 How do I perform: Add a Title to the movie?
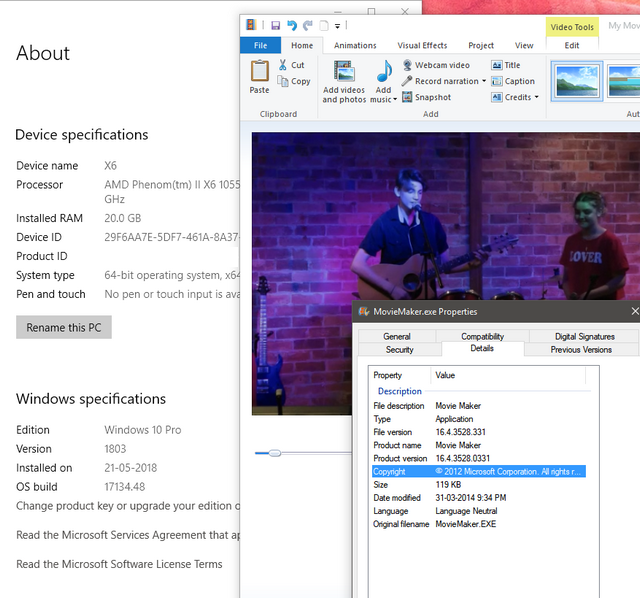pyautogui.click(x=506, y=65)
